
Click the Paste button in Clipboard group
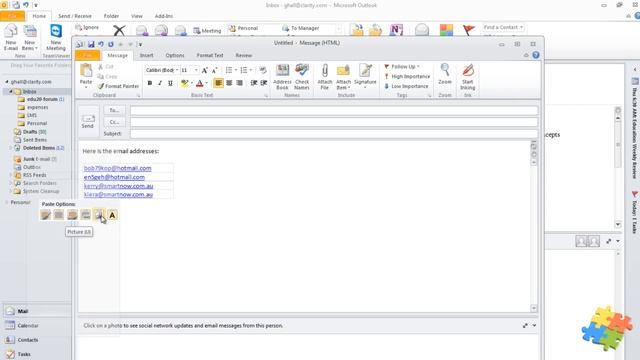click(x=86, y=76)
